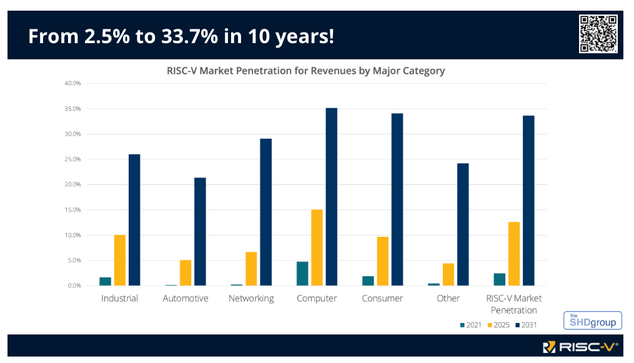Image resolution: width=634 pixels, height=363 pixels.
Task: Click the chart title text
Action: click(x=306, y=71)
